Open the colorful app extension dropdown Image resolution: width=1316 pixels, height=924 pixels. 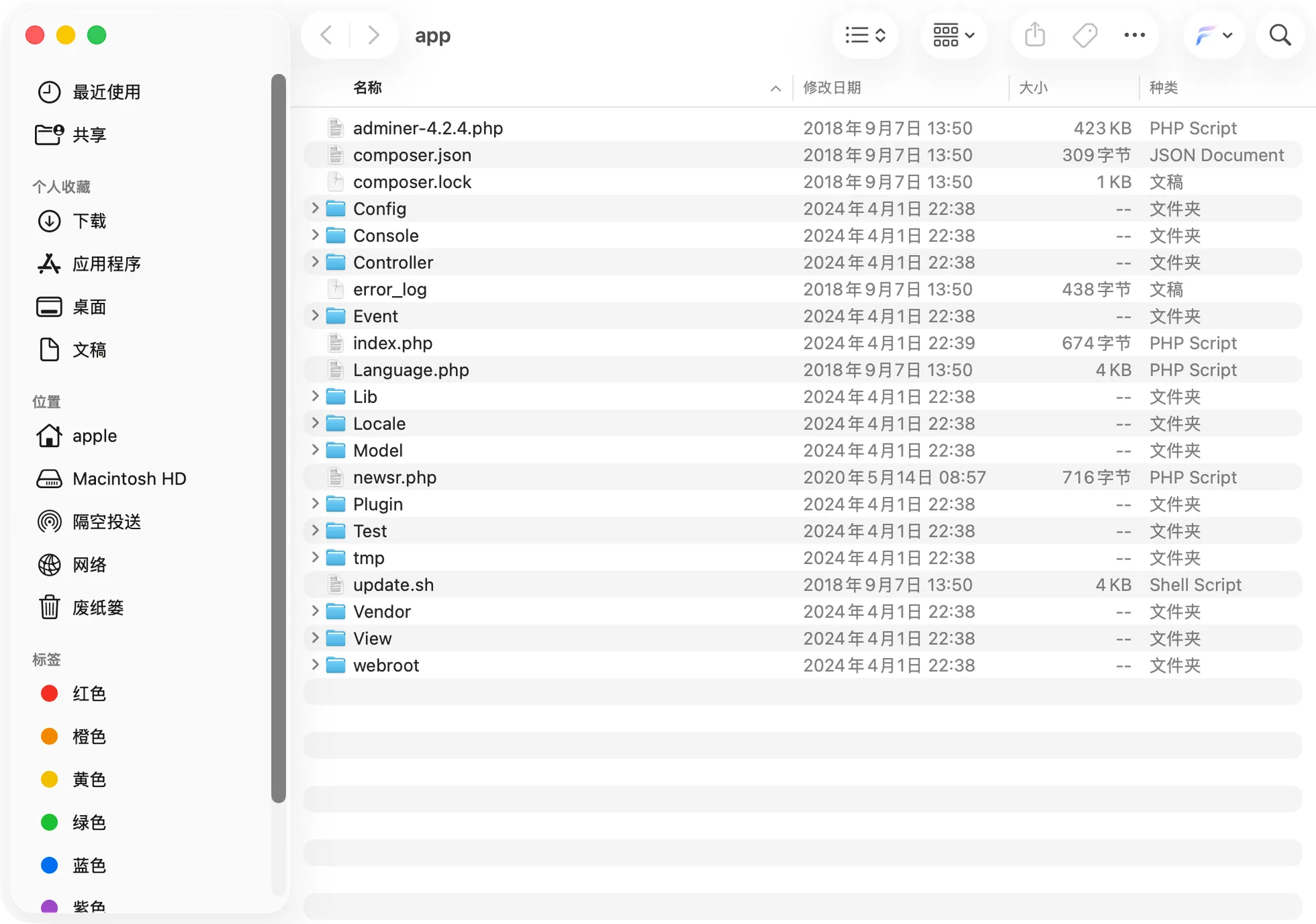click(x=1213, y=35)
